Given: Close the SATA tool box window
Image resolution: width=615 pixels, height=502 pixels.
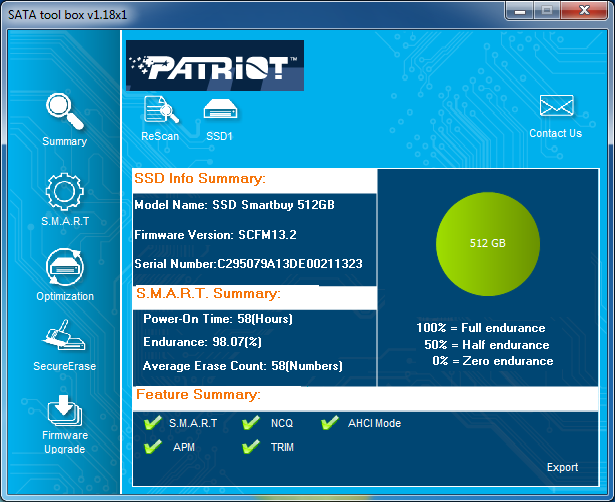Looking at the screenshot, I should tap(584, 10).
